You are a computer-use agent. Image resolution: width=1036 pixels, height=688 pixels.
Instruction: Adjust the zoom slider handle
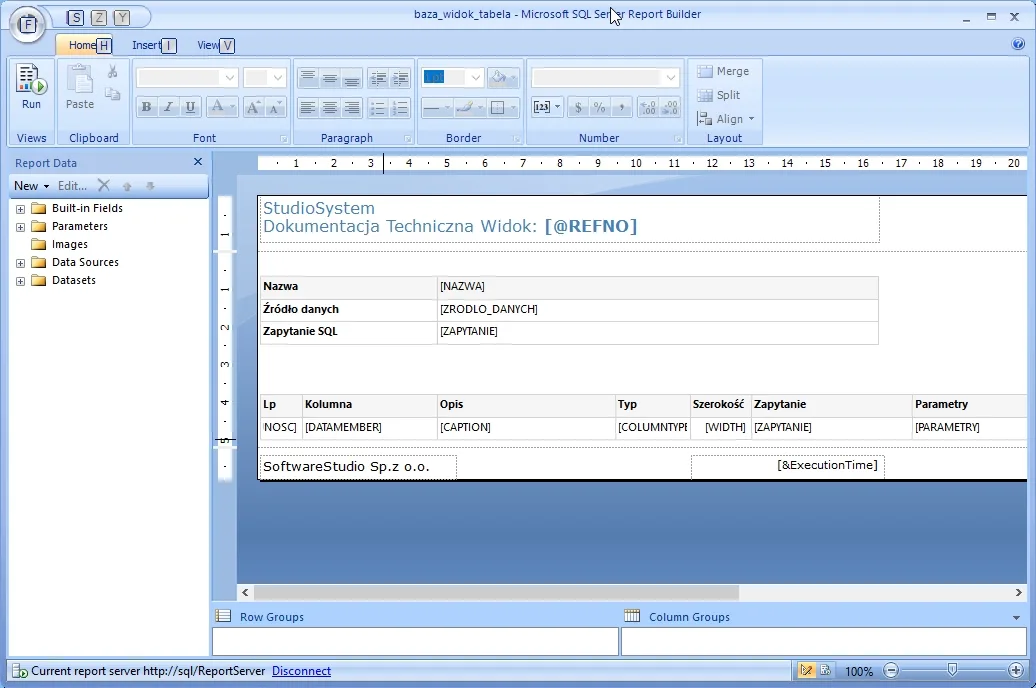pos(952,670)
